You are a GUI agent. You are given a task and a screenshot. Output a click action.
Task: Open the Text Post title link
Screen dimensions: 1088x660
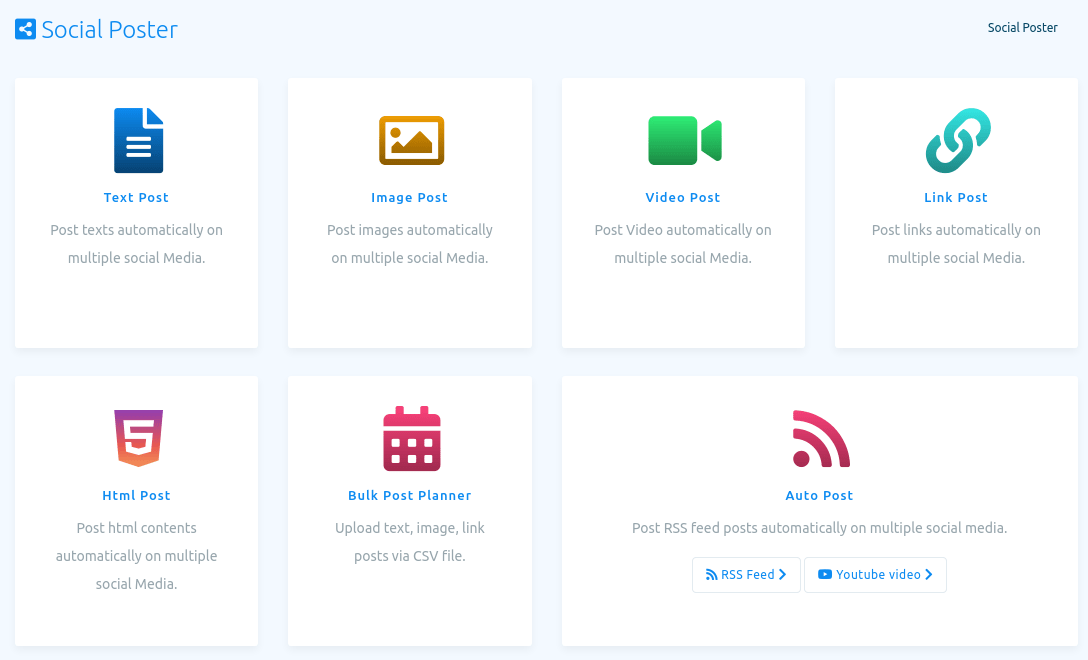(x=137, y=198)
